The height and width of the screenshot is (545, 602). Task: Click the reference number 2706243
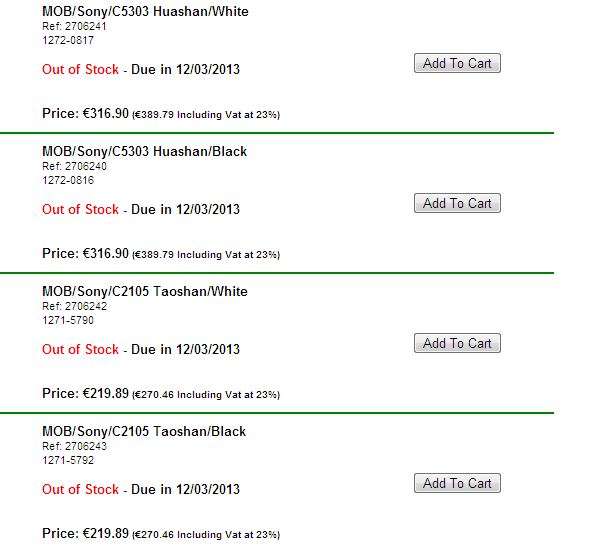[86, 447]
